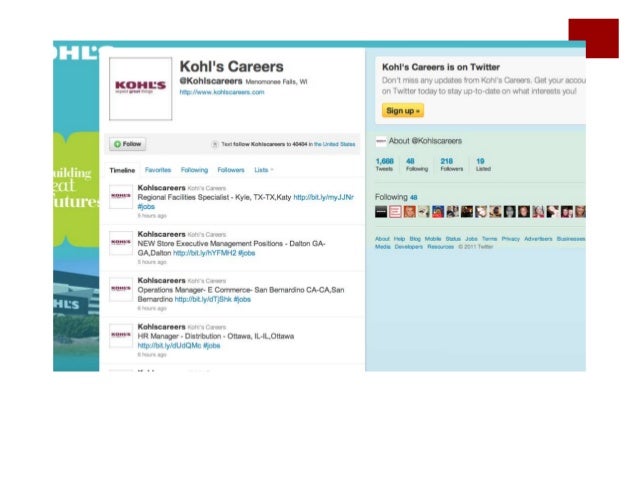Open Kohlscareers name on Regional Facilities tweet
The height and width of the screenshot is (479, 638).
tap(161, 188)
